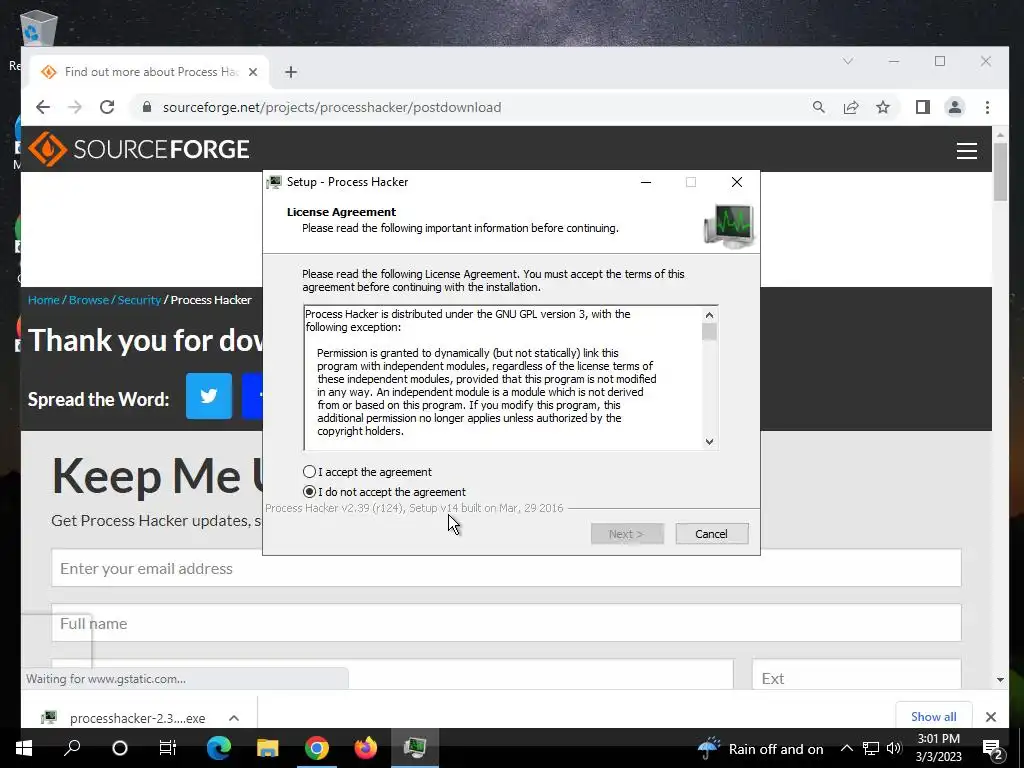Viewport: 1024px width, 768px height.
Task: Open File Explorer from taskbar
Action: click(267, 748)
